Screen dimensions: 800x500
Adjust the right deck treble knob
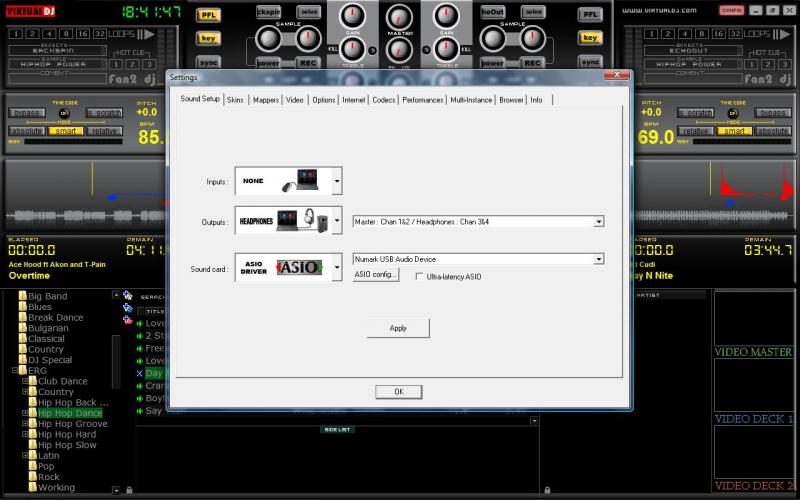447,49
